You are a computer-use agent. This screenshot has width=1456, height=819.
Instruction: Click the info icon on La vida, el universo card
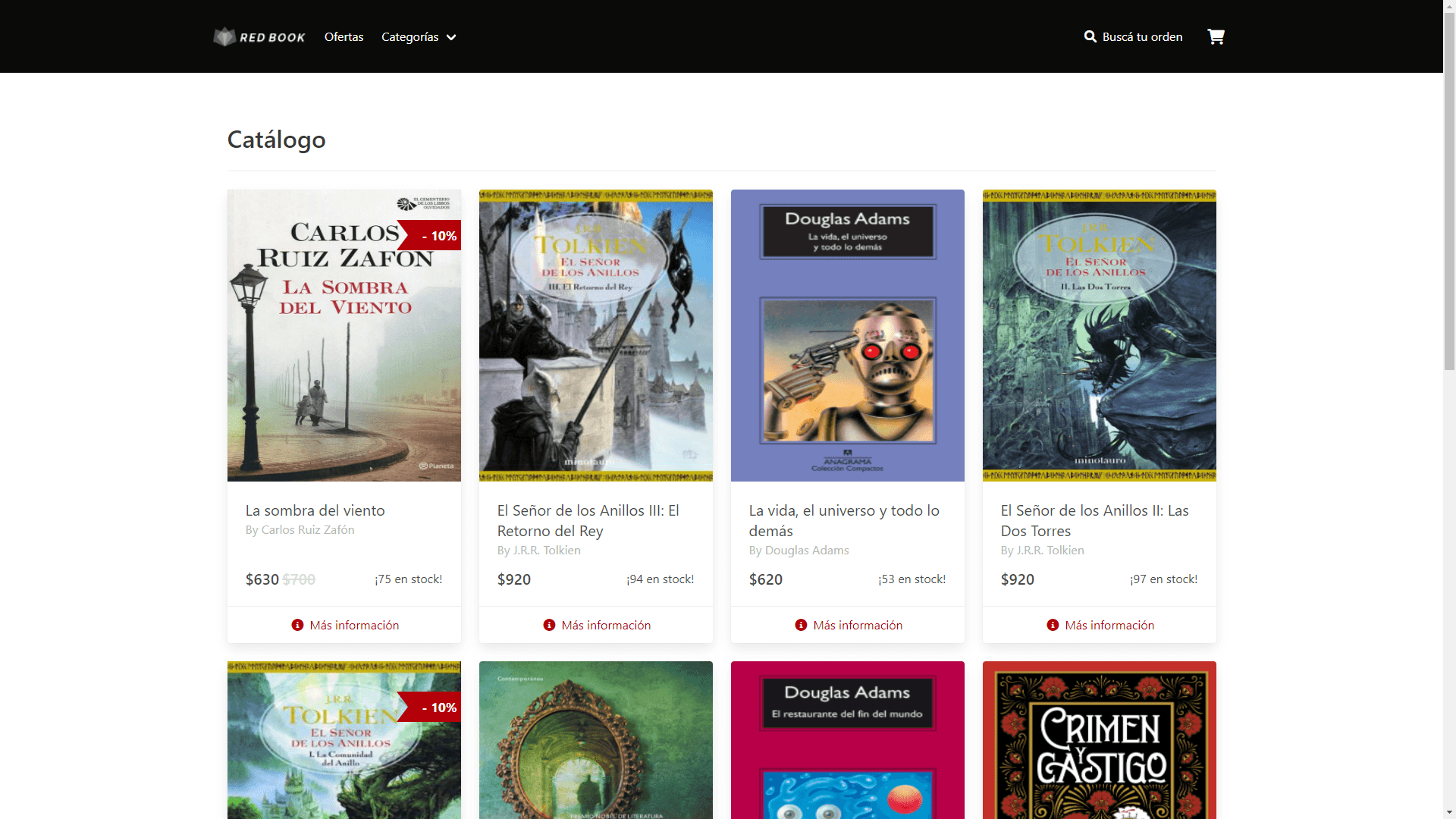[x=800, y=625]
